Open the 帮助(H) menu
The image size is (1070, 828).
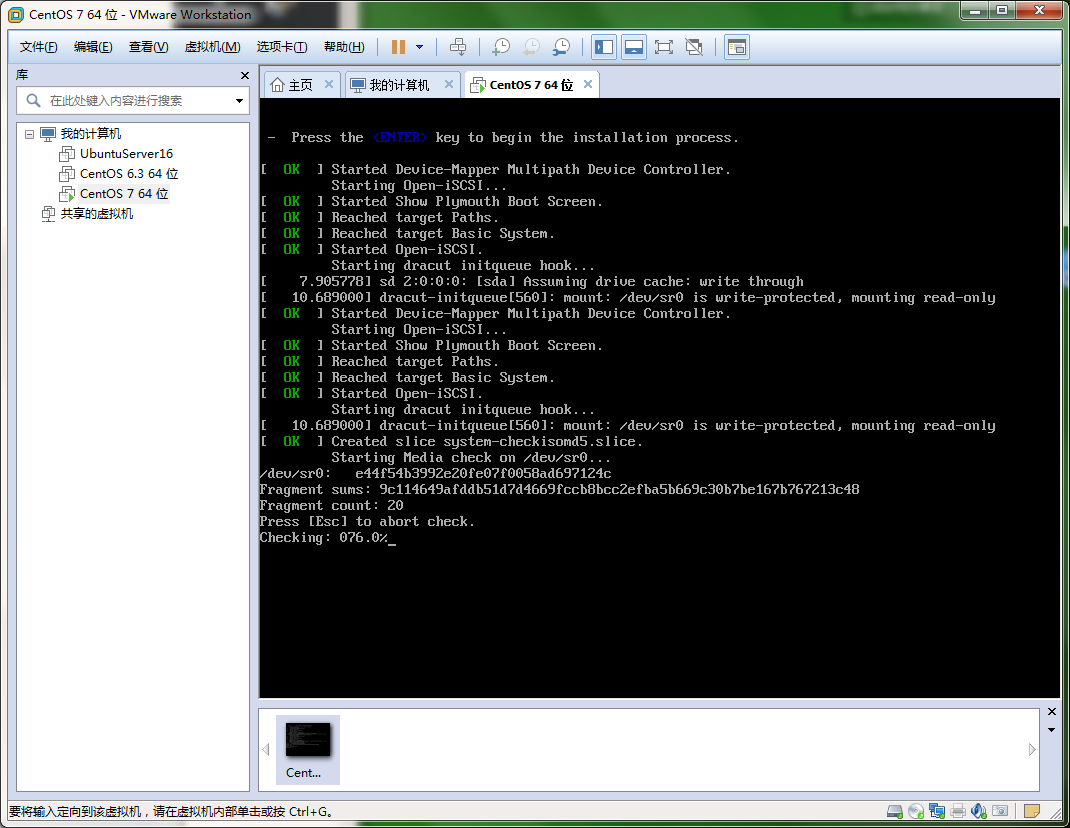pos(344,47)
